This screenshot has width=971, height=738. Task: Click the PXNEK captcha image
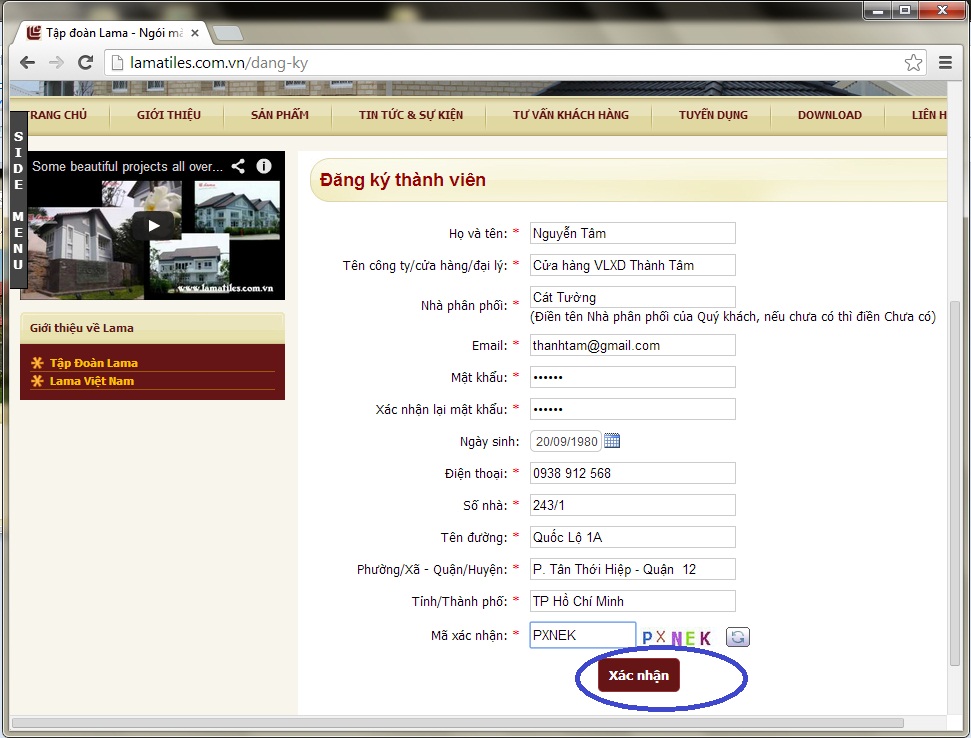click(x=677, y=638)
